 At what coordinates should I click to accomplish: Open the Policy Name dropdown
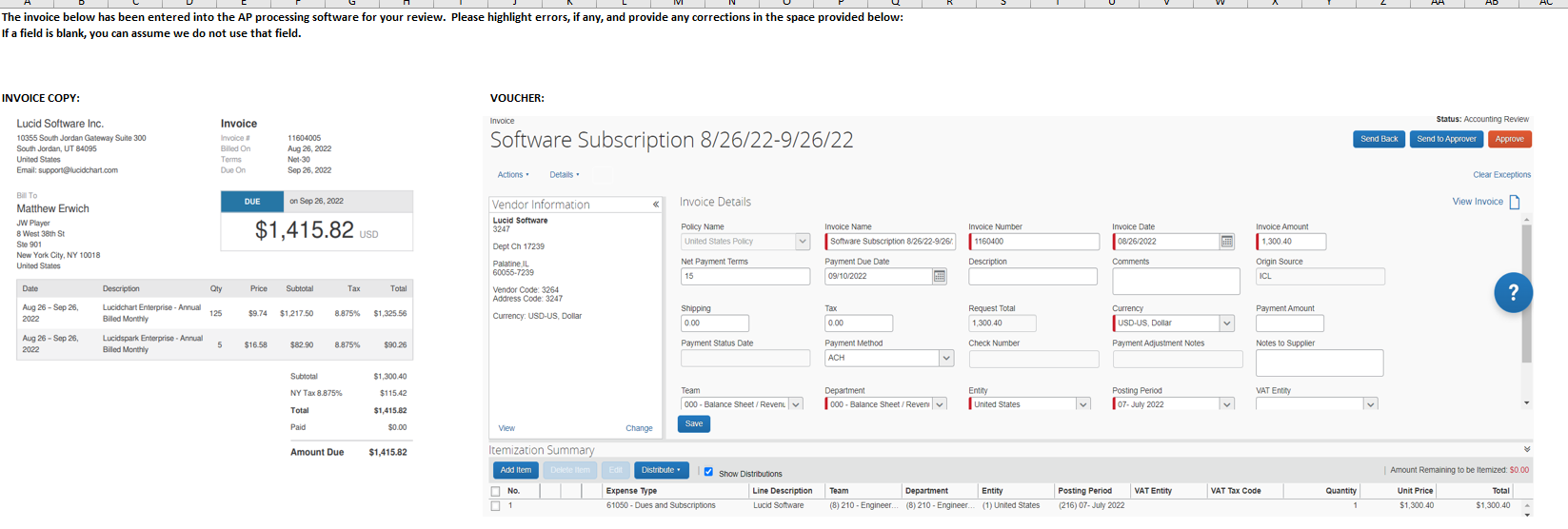coord(802,242)
